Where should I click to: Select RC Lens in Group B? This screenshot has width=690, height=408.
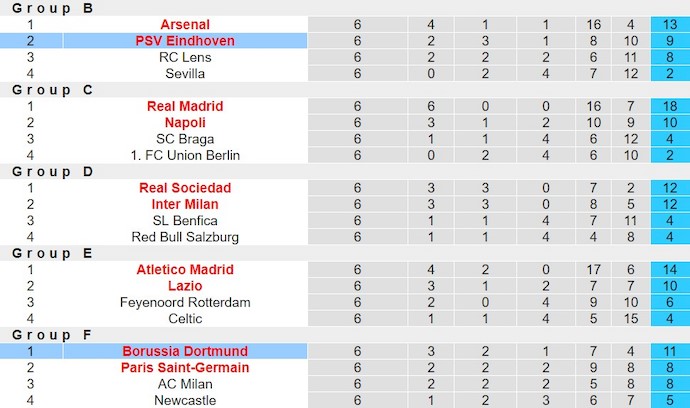(x=185, y=57)
